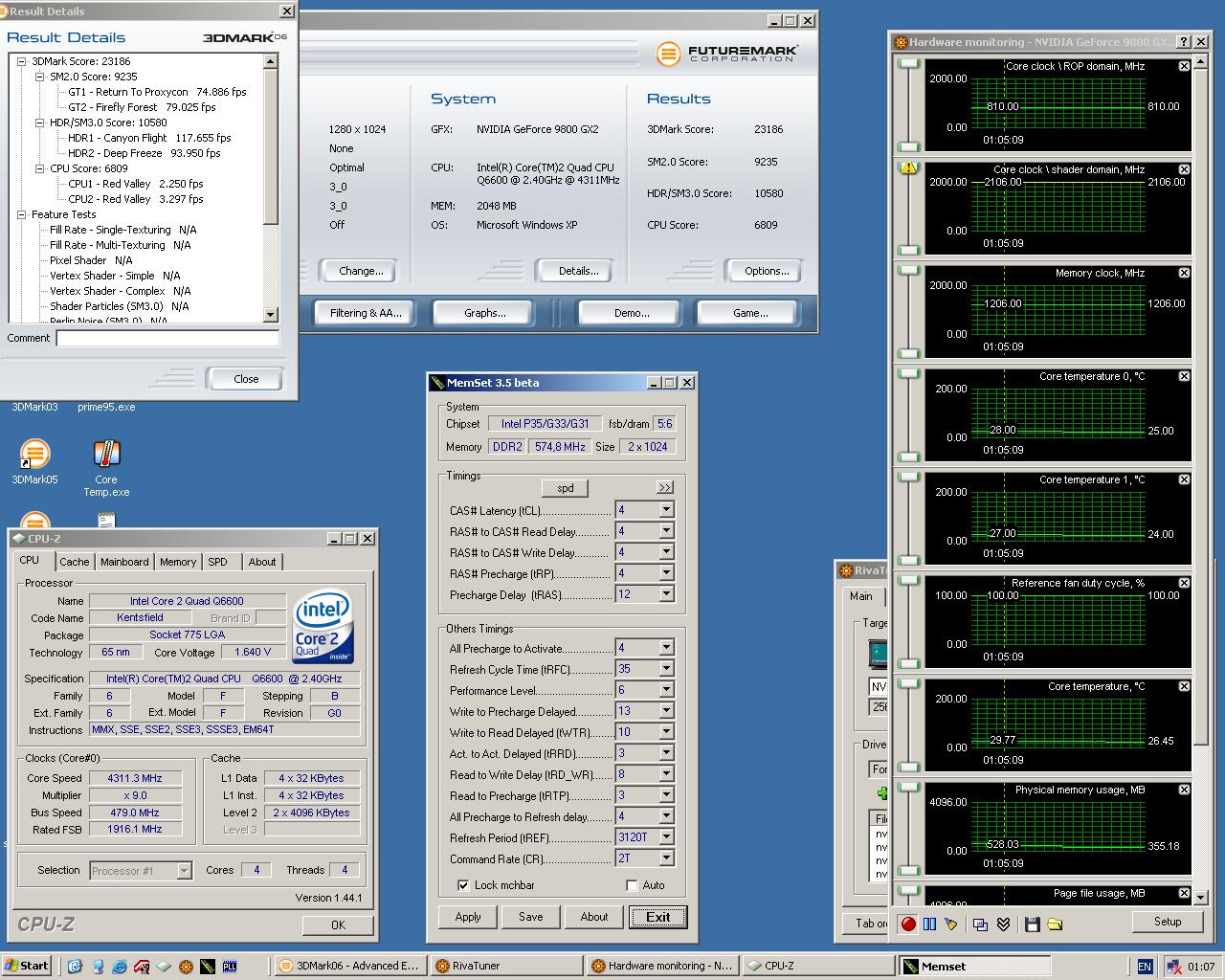Click the EN language indicator in the tray

tap(1145, 967)
